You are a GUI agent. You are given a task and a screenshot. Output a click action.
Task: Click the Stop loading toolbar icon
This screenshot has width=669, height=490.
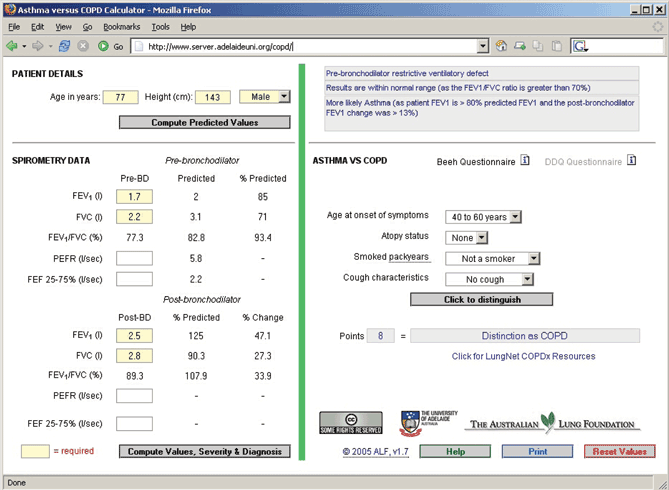(x=83, y=46)
